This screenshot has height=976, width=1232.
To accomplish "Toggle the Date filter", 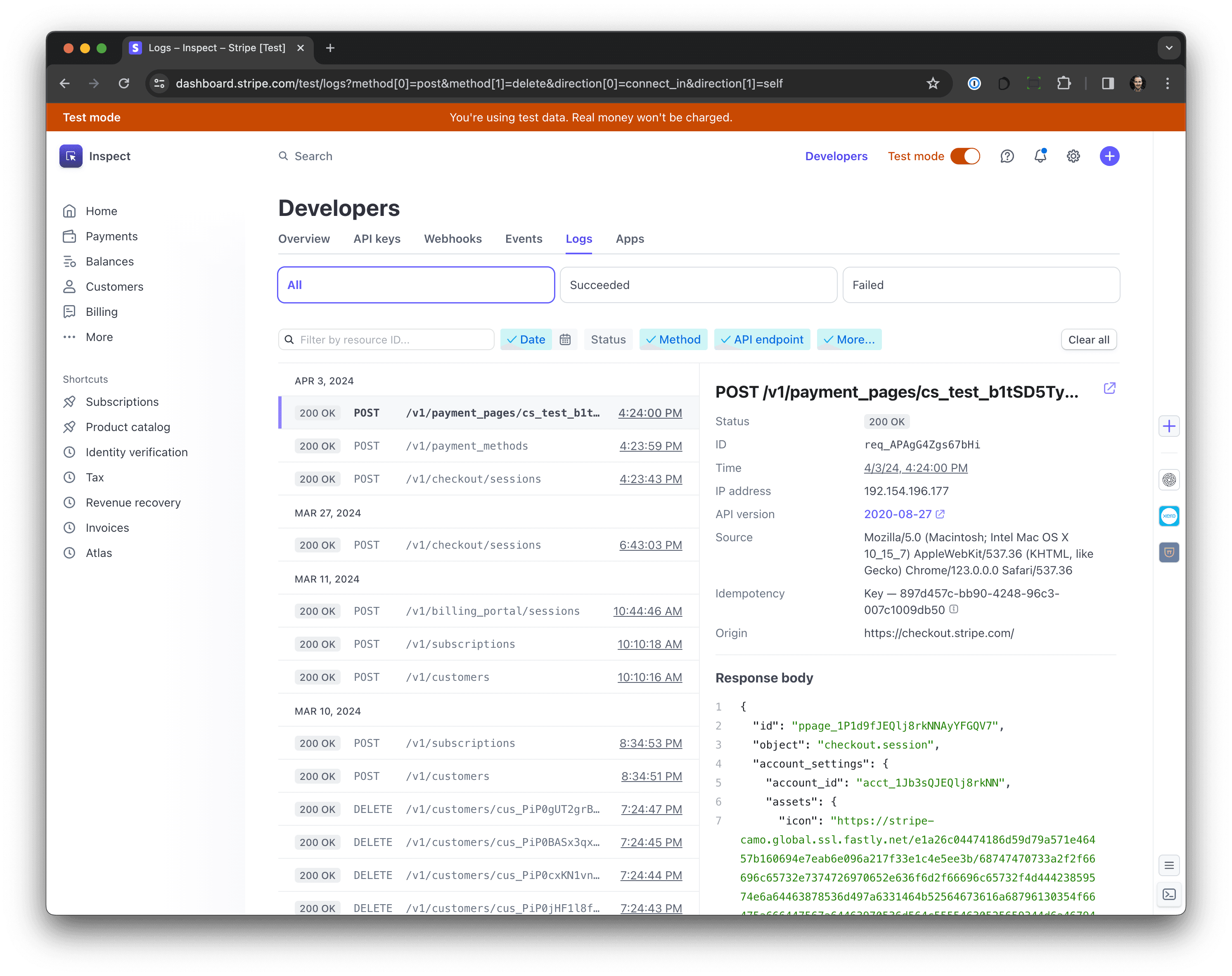I will click(x=526, y=339).
